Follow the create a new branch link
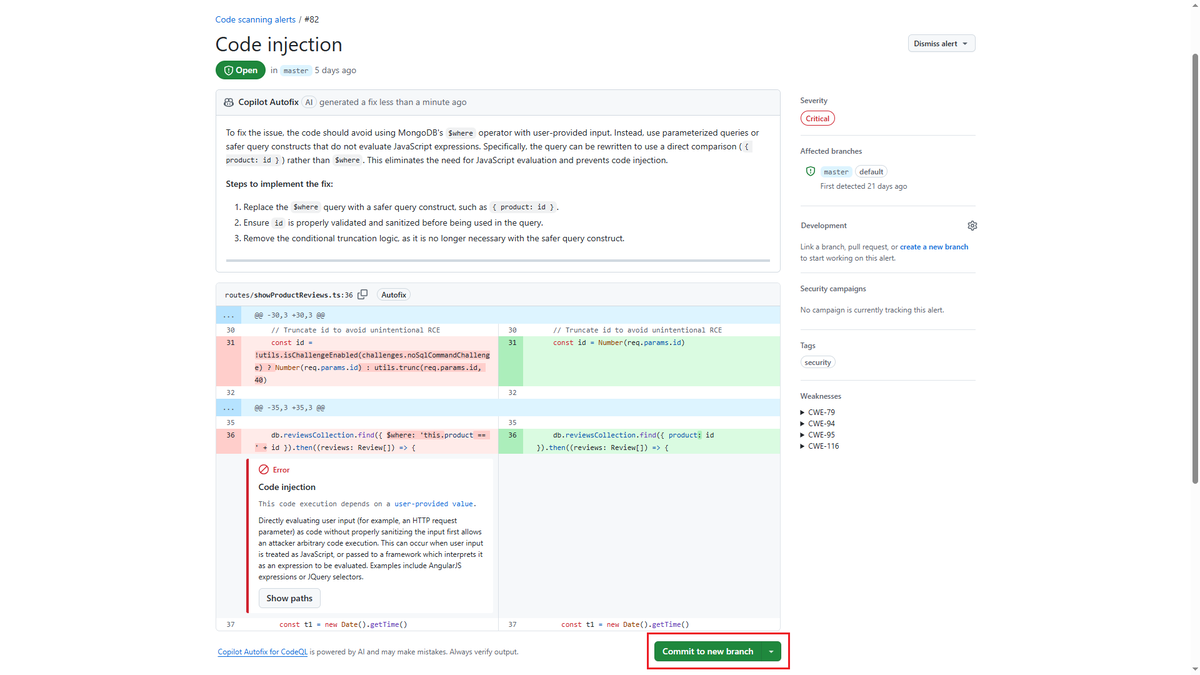The width and height of the screenshot is (1200, 675). [x=934, y=247]
